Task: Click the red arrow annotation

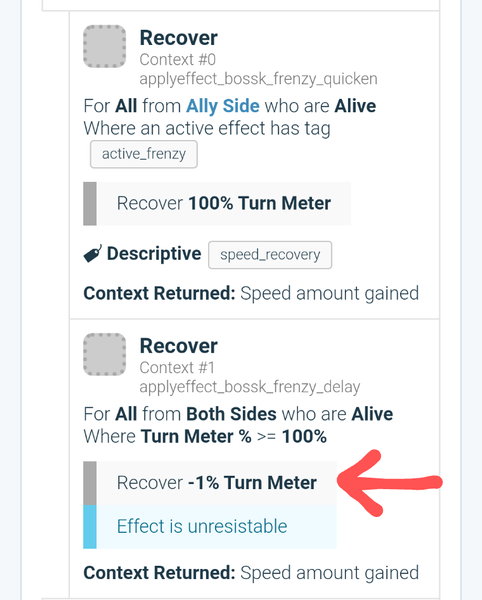Action: (x=389, y=483)
